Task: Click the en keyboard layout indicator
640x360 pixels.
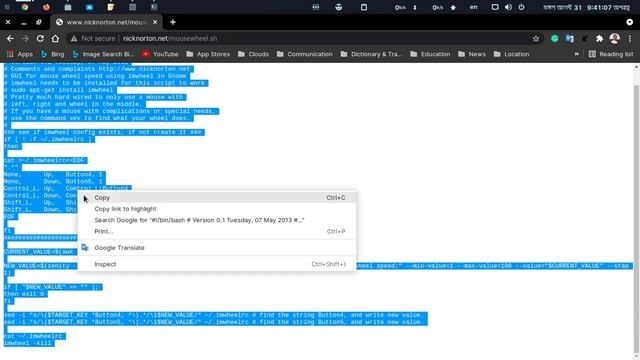Action: coord(473,7)
